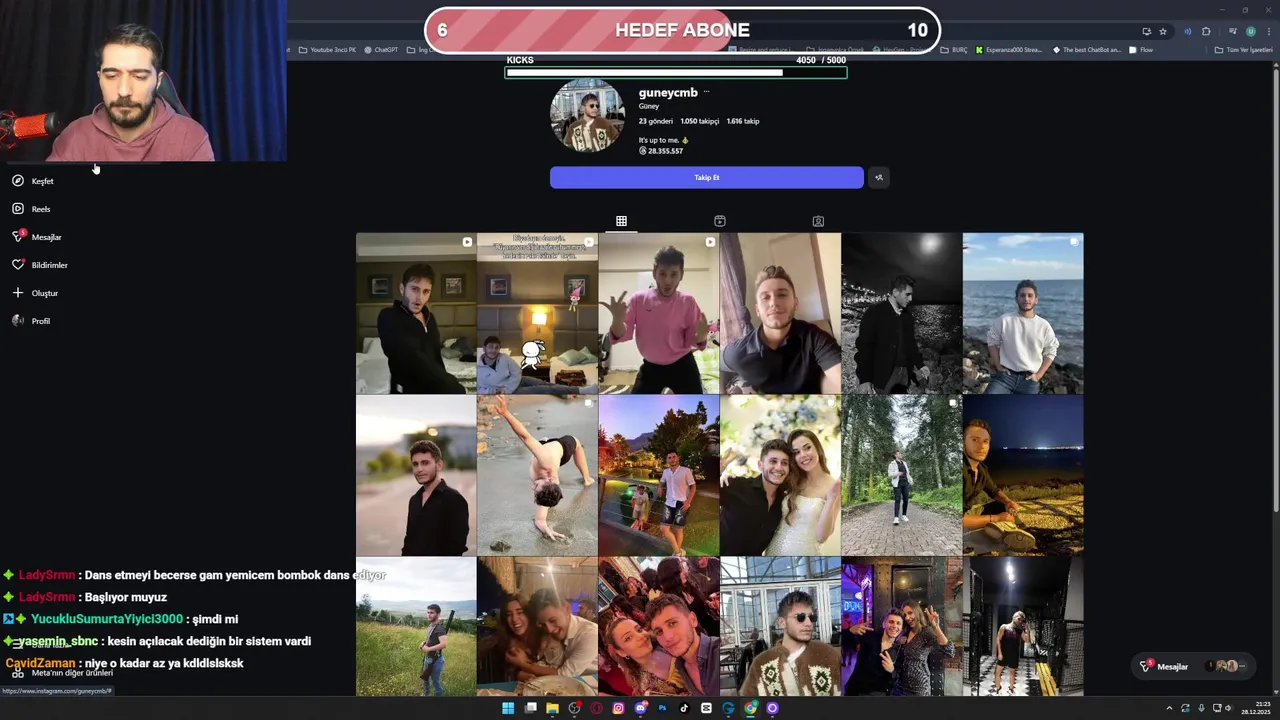Open the 1.050 takipçi followers list

pos(699,121)
